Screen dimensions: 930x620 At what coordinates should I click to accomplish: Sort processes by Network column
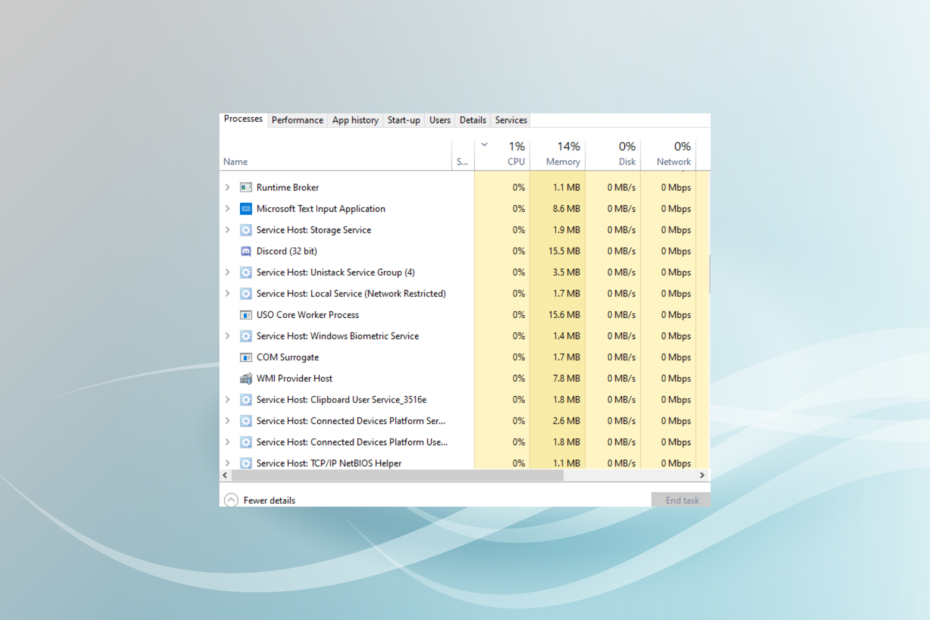pyautogui.click(x=668, y=155)
